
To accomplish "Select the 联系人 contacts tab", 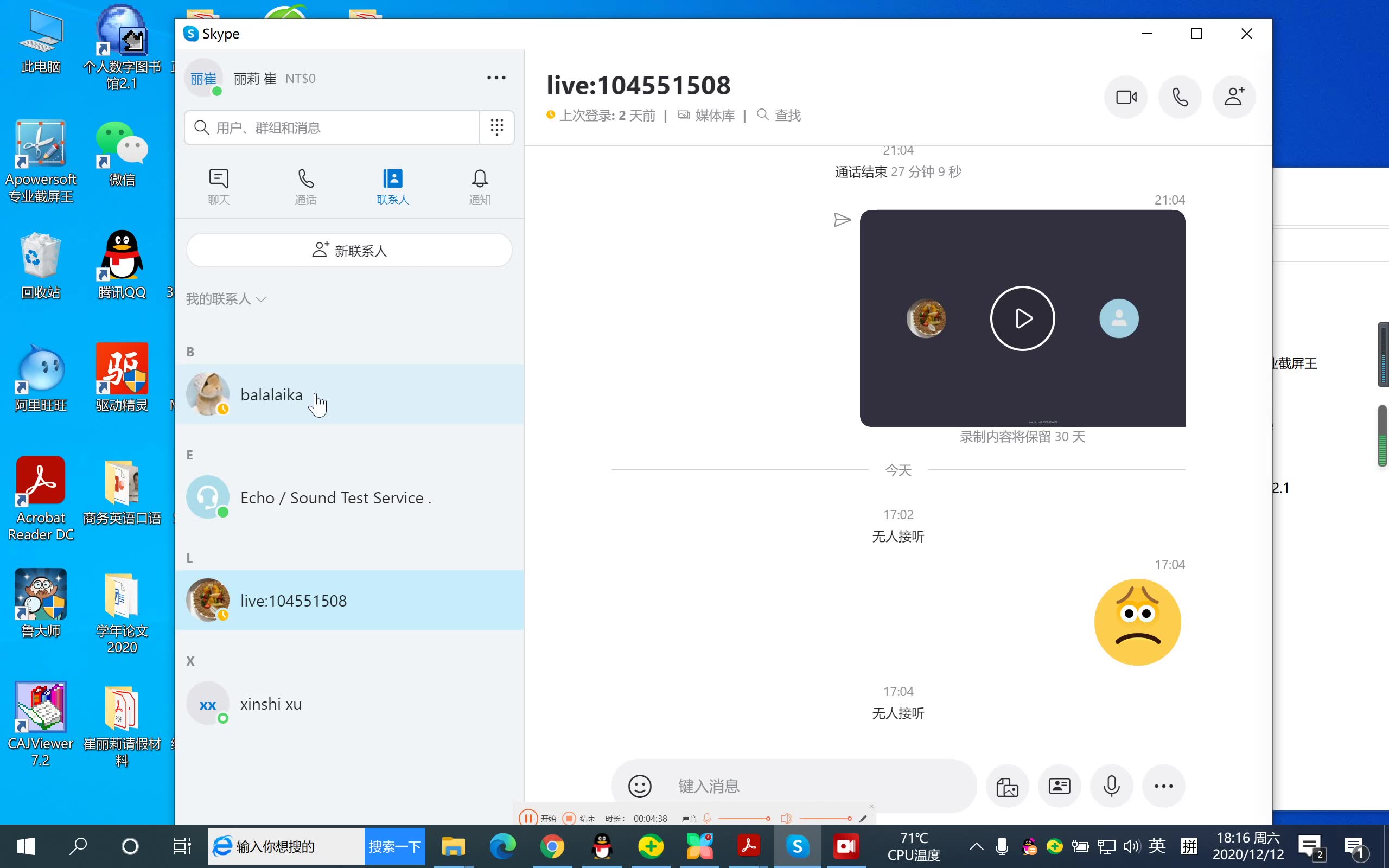I will (392, 184).
